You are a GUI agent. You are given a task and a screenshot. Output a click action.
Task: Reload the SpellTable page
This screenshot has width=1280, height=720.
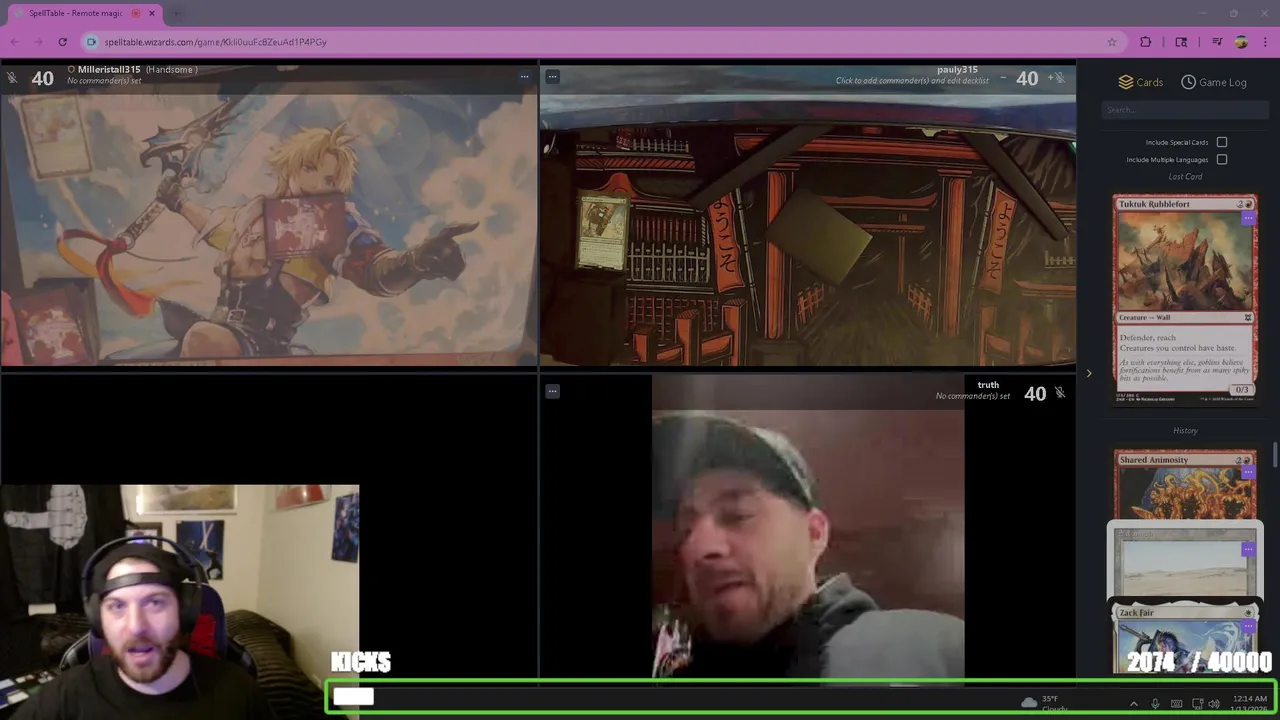pyautogui.click(x=62, y=42)
